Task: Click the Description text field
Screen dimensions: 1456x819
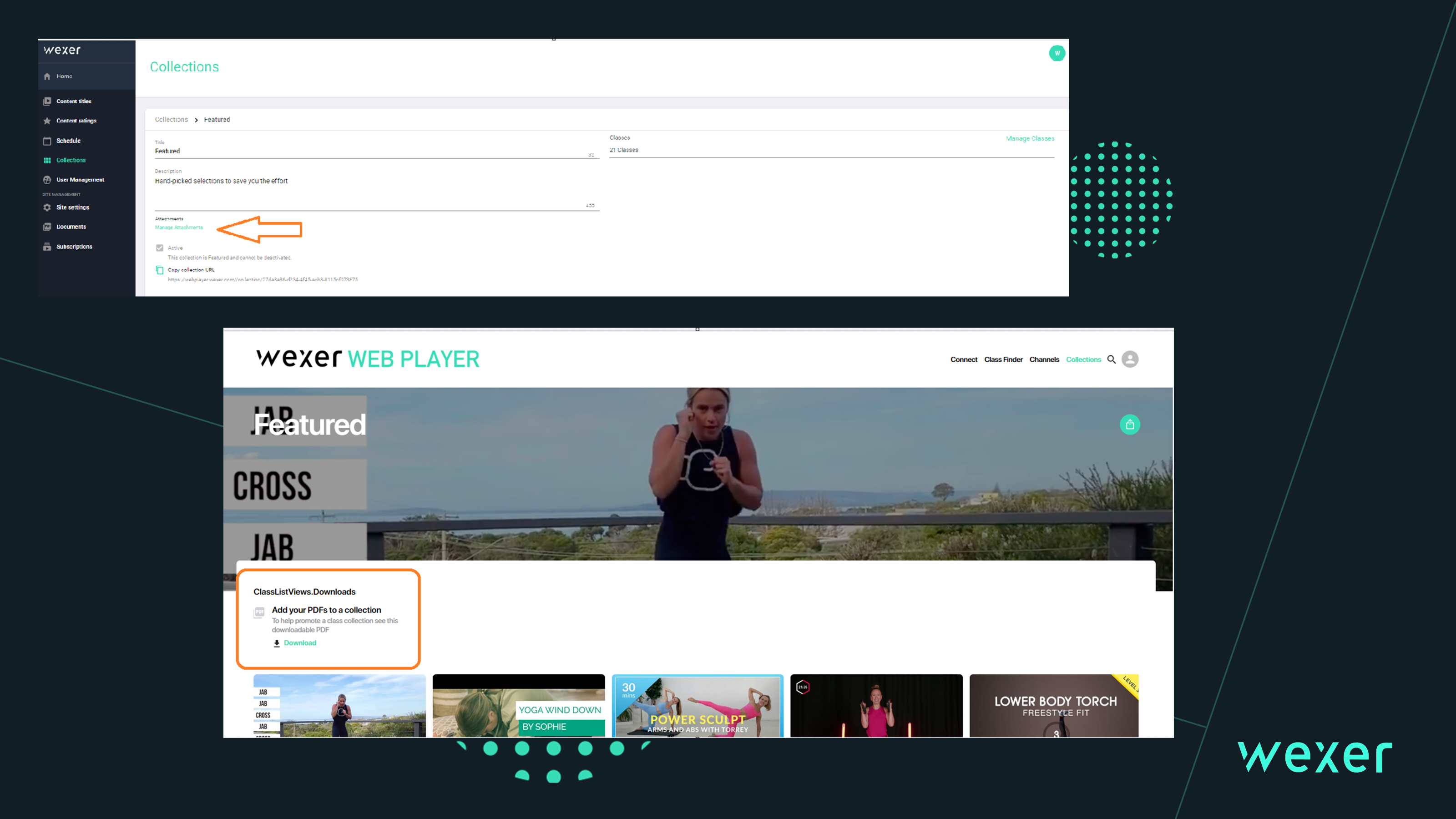Action: [377, 192]
